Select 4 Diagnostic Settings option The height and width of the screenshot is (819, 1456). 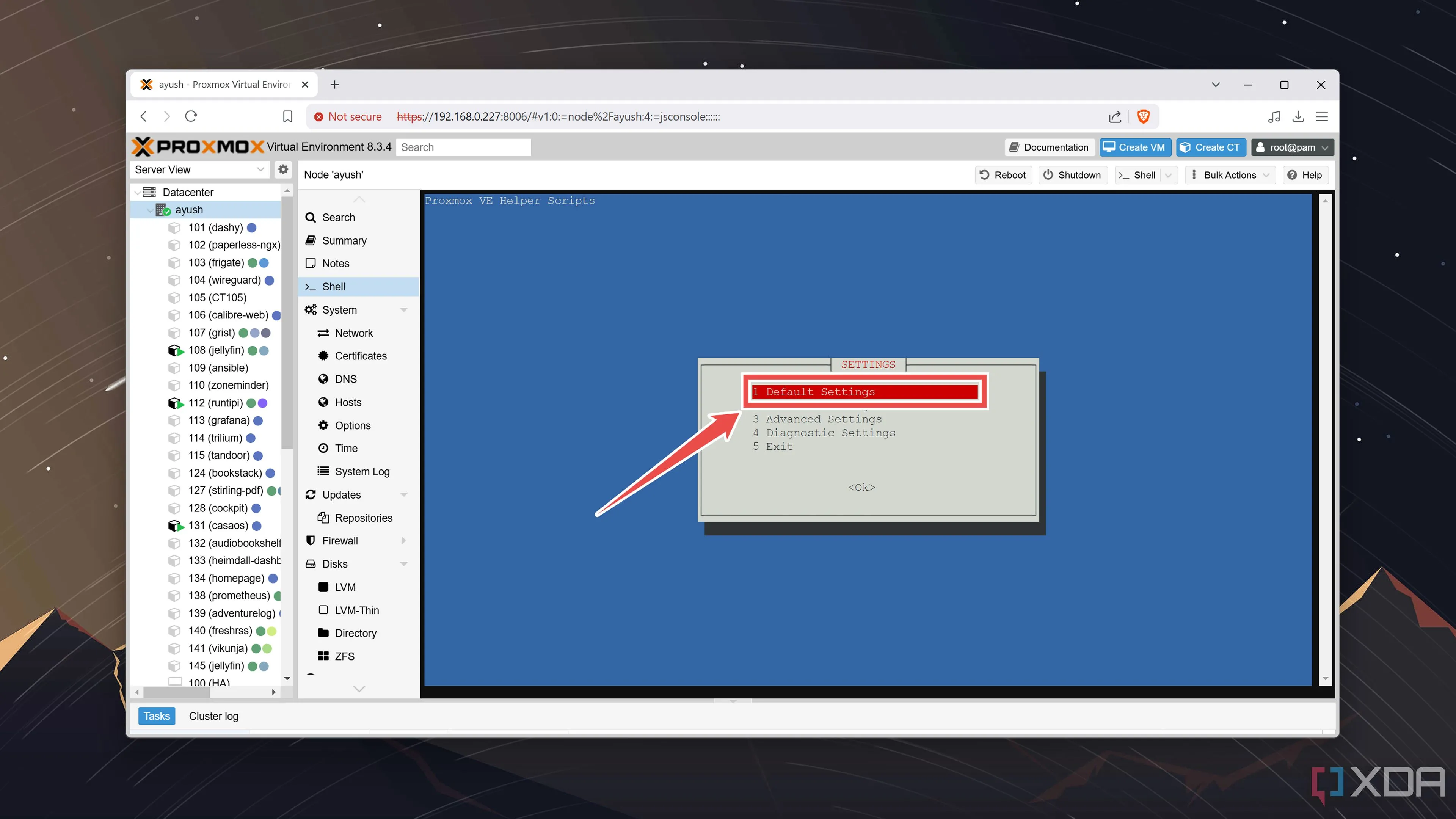824,433
